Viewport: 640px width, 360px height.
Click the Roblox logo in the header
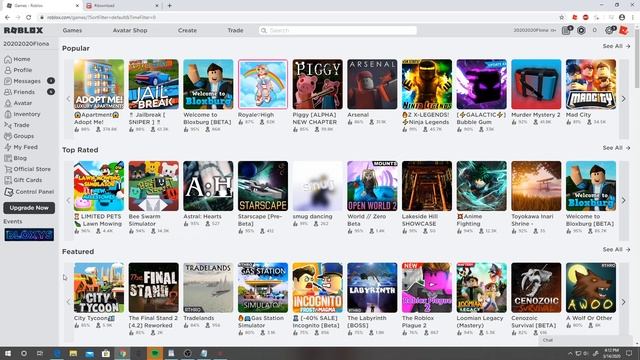pyautogui.click(x=23, y=31)
